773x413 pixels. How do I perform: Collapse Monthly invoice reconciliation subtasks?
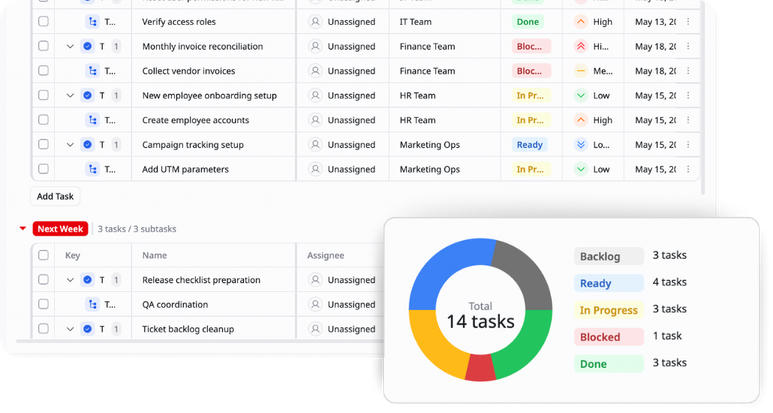tap(70, 46)
